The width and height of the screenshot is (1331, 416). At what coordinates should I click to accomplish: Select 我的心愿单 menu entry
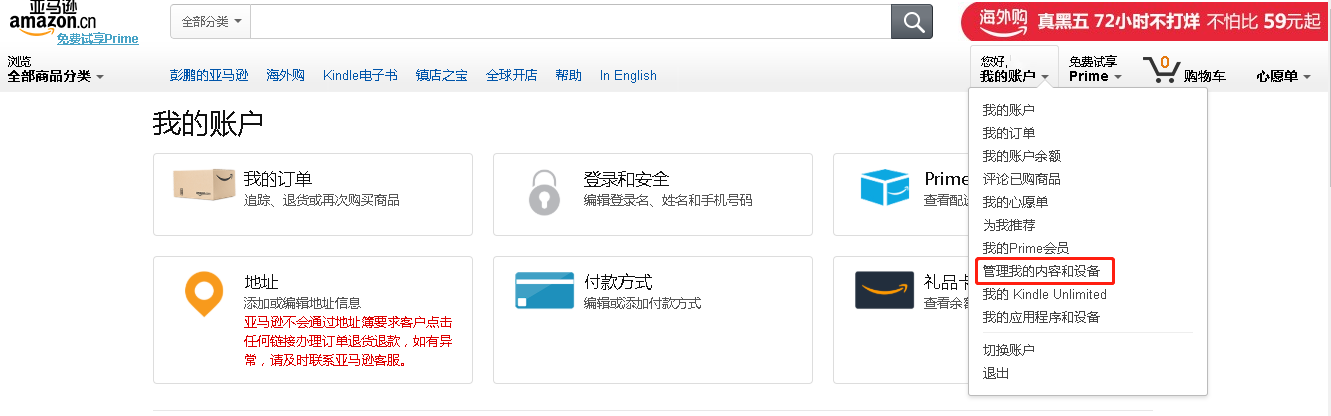point(1015,202)
